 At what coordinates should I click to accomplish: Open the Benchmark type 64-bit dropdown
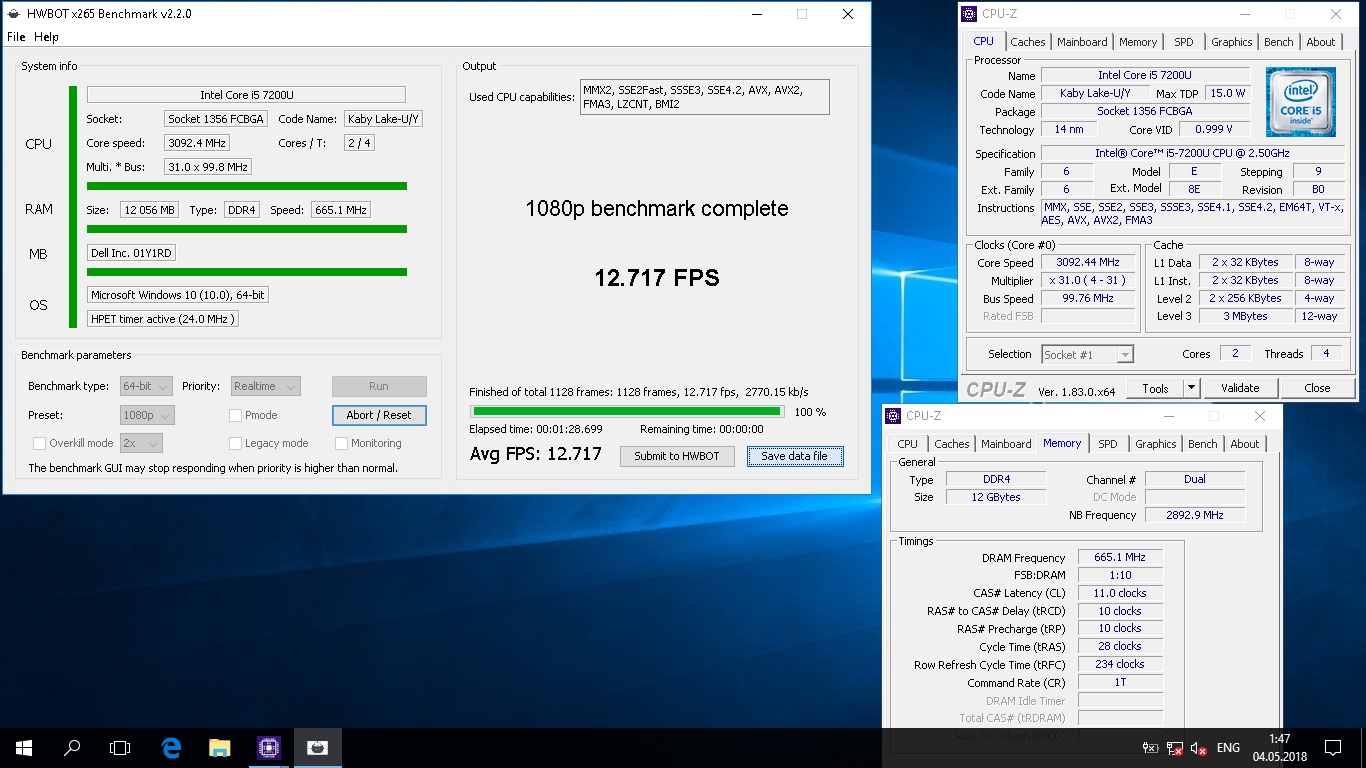coord(146,386)
